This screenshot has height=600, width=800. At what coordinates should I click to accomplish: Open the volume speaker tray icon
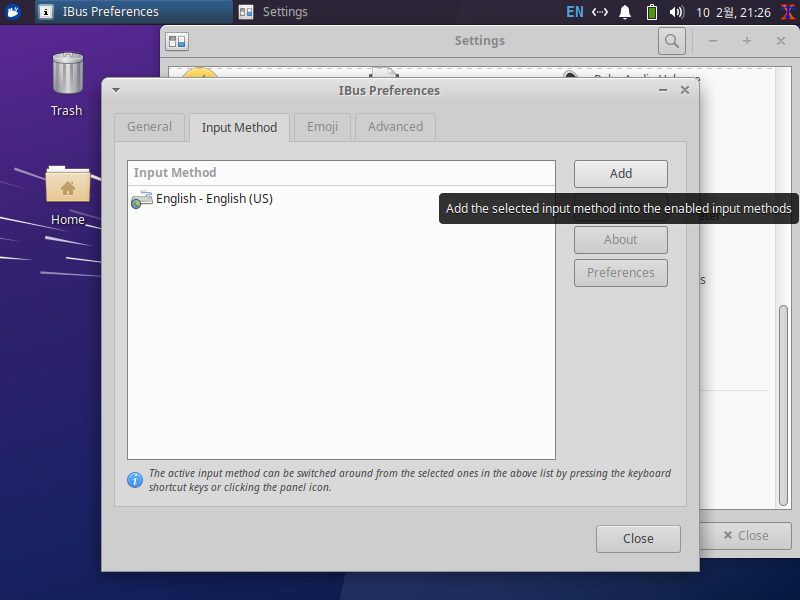click(x=677, y=12)
